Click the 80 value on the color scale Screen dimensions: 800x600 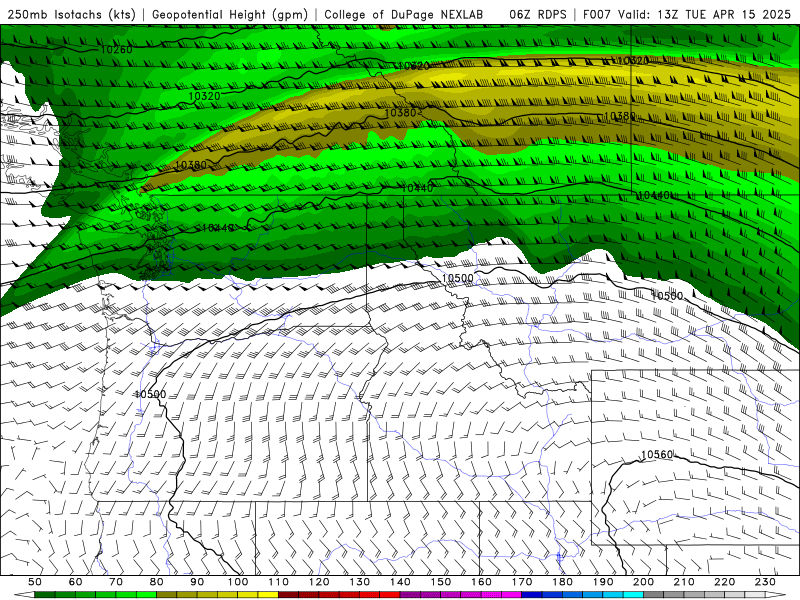pos(157,582)
